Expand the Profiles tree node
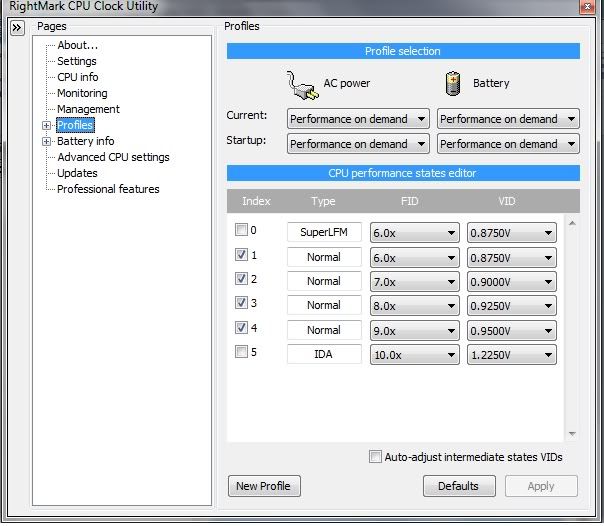604x526 pixels. 46,126
